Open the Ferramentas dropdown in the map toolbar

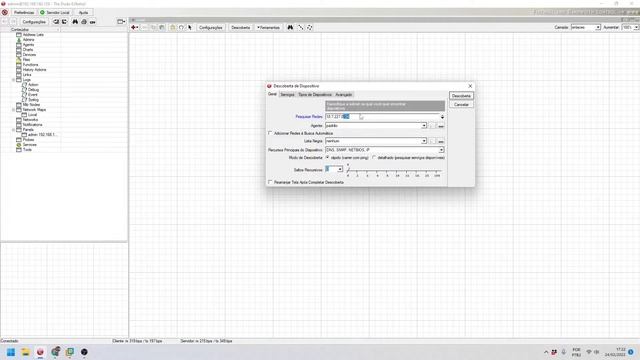point(268,27)
